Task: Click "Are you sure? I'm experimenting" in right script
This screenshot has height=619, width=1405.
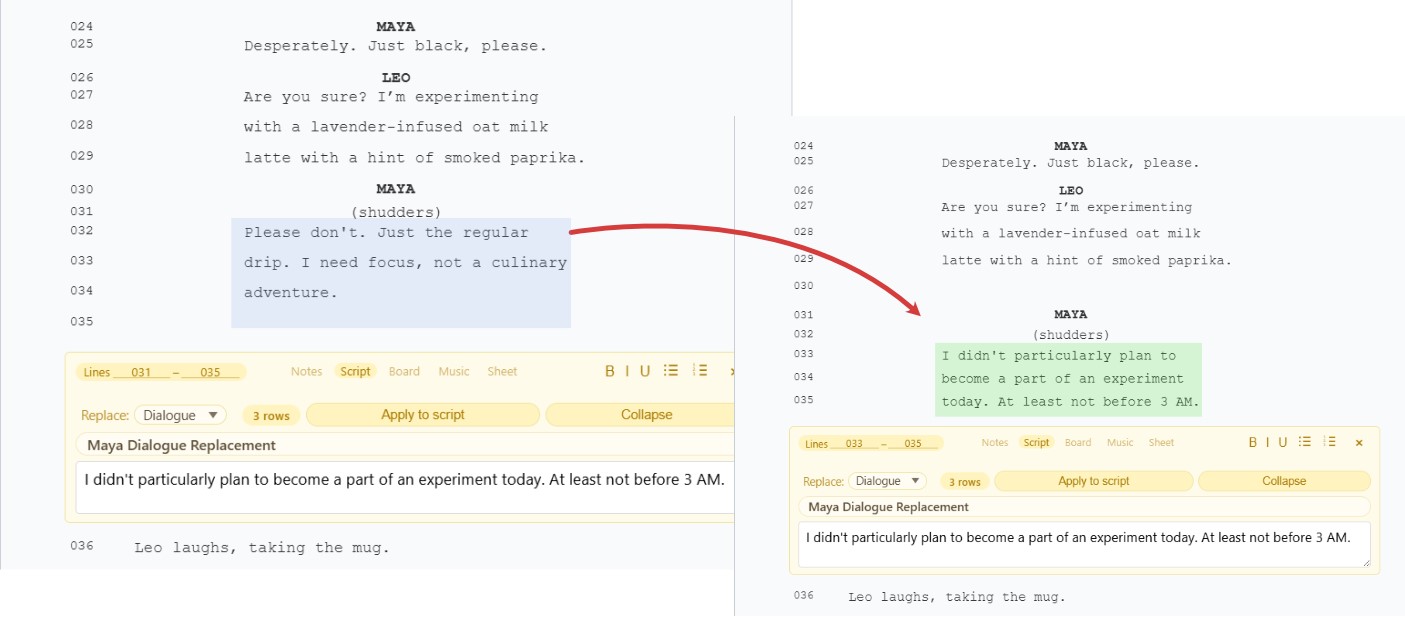Action: pos(1067,208)
